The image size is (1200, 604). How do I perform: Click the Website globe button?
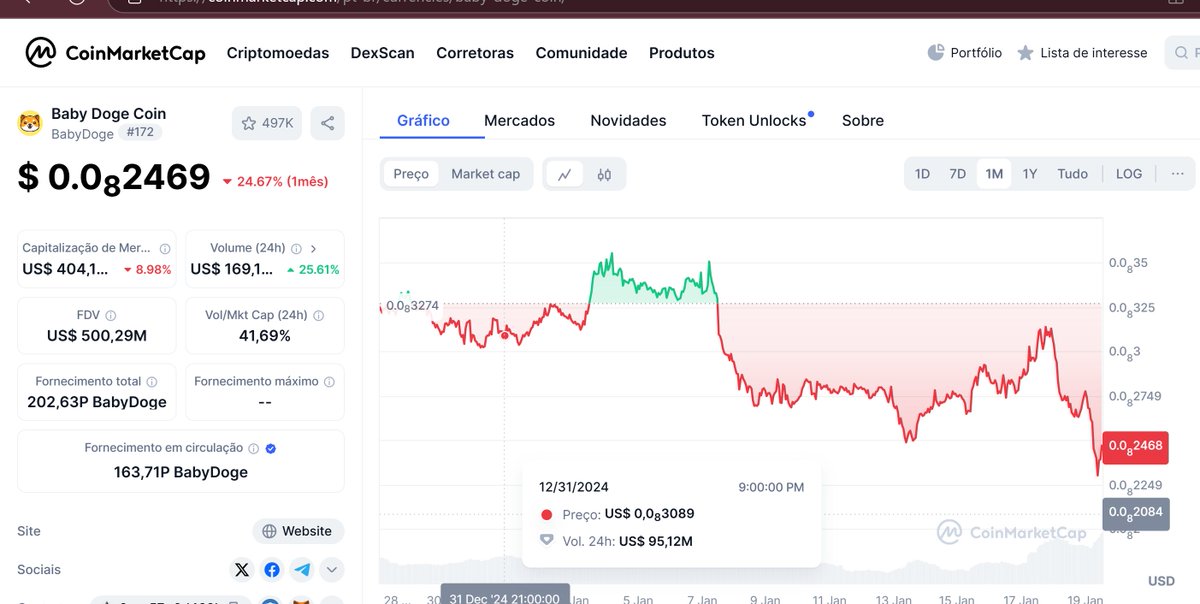coord(298,531)
